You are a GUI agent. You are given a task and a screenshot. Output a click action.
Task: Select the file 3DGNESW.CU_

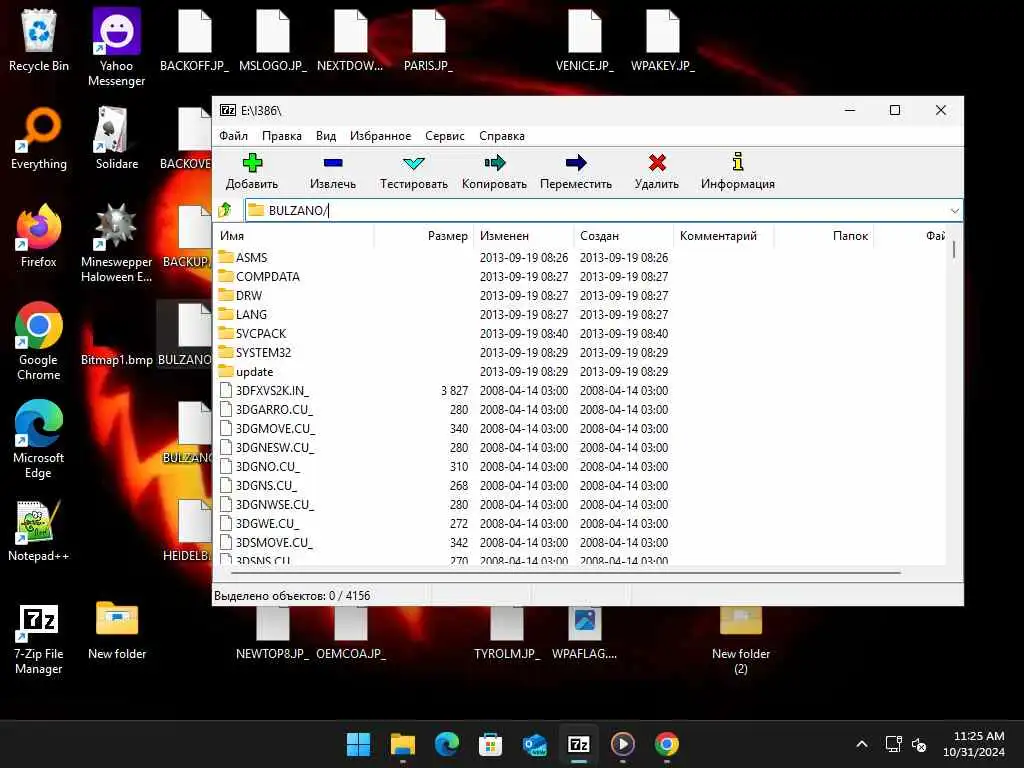274,447
